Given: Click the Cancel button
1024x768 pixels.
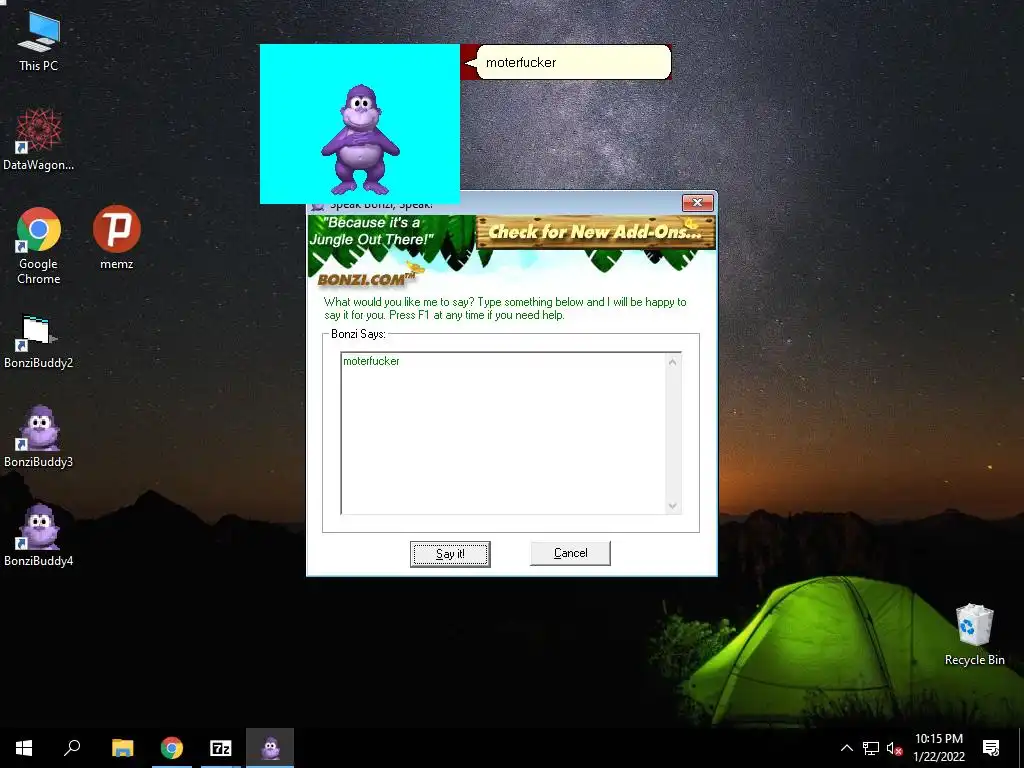Looking at the screenshot, I should click(570, 553).
